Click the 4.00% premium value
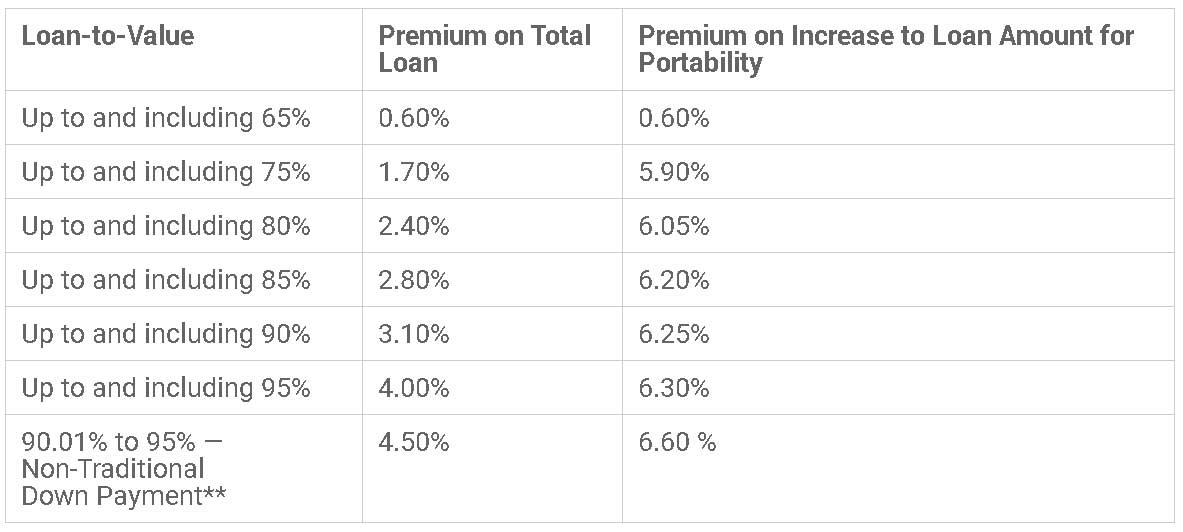The image size is (1183, 532). (414, 388)
